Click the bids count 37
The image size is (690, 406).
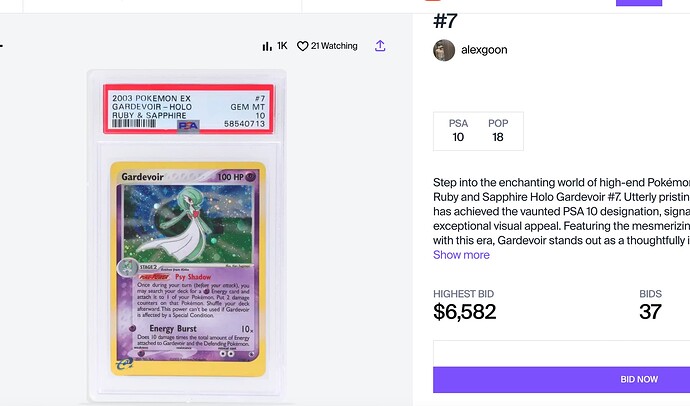(x=650, y=312)
